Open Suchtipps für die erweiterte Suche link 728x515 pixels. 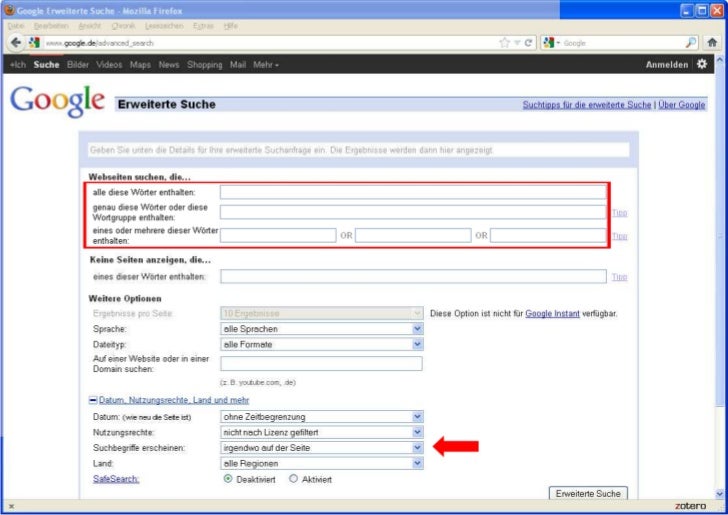tap(587, 105)
